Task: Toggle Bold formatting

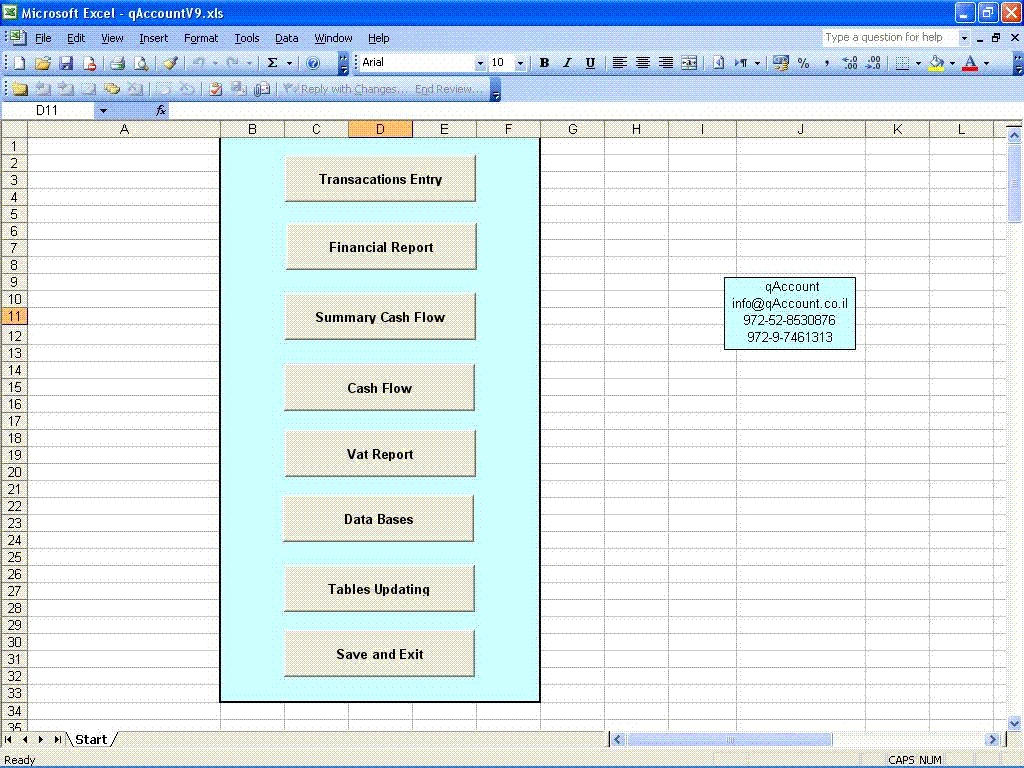Action: click(544, 63)
